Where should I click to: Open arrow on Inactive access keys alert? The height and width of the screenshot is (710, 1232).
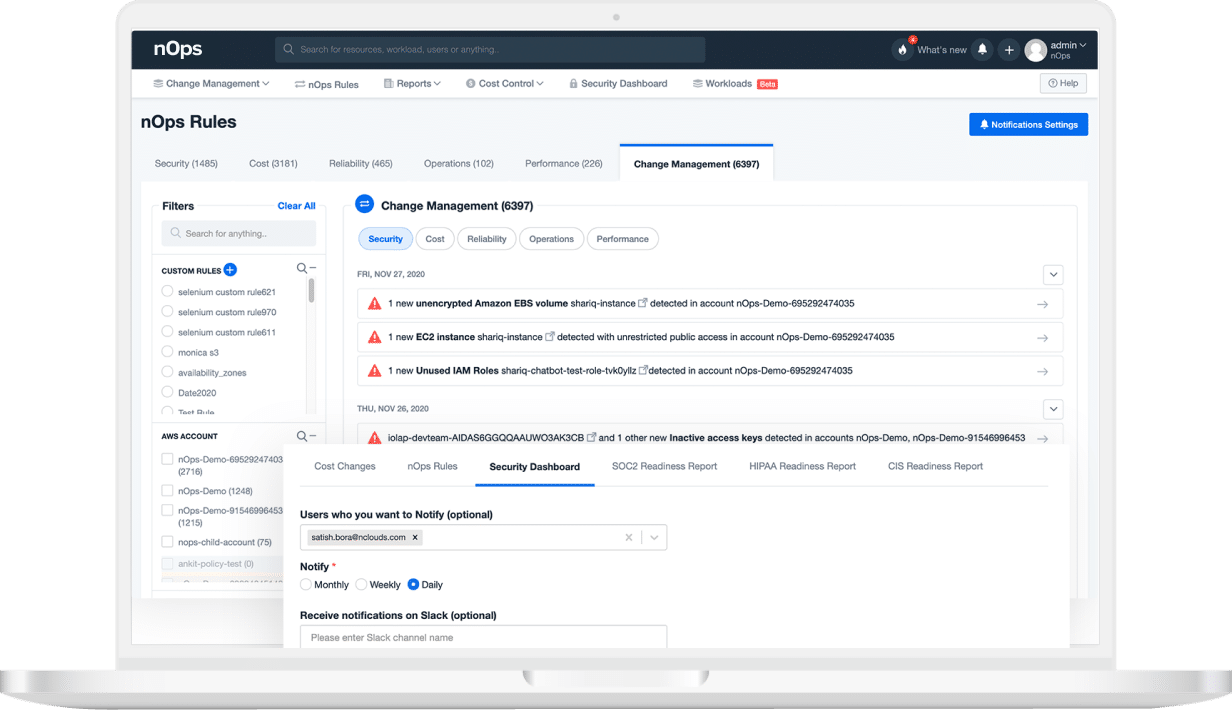coord(1042,438)
